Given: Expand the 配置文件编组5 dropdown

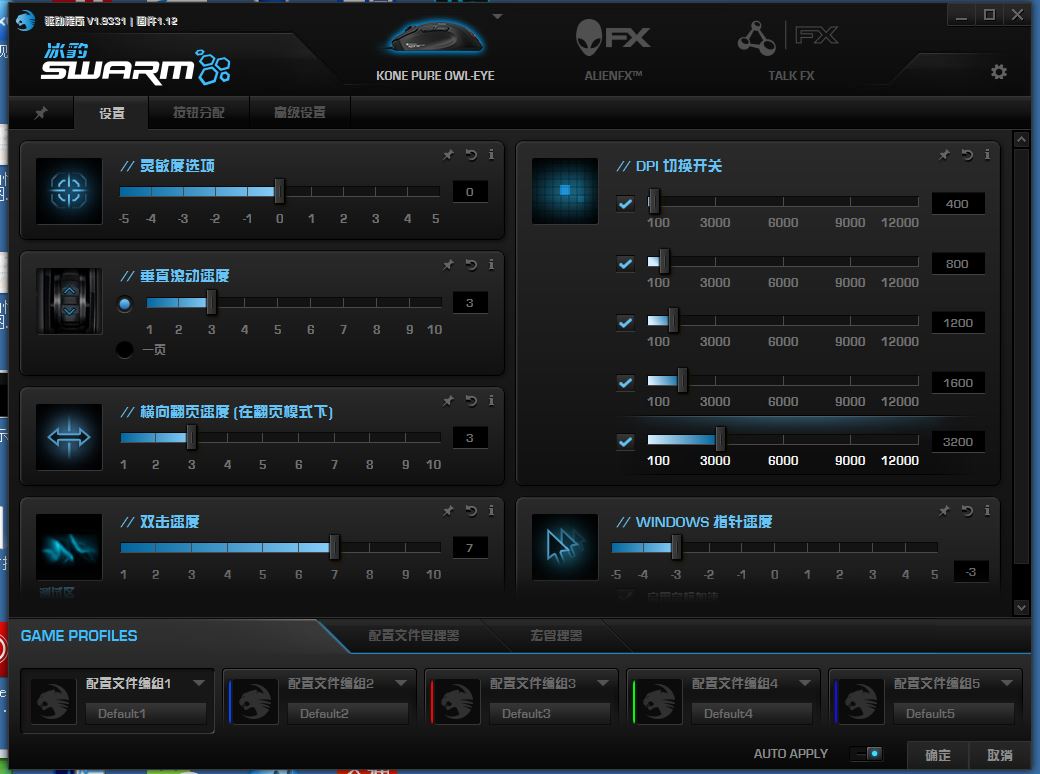Looking at the screenshot, I should (1007, 682).
